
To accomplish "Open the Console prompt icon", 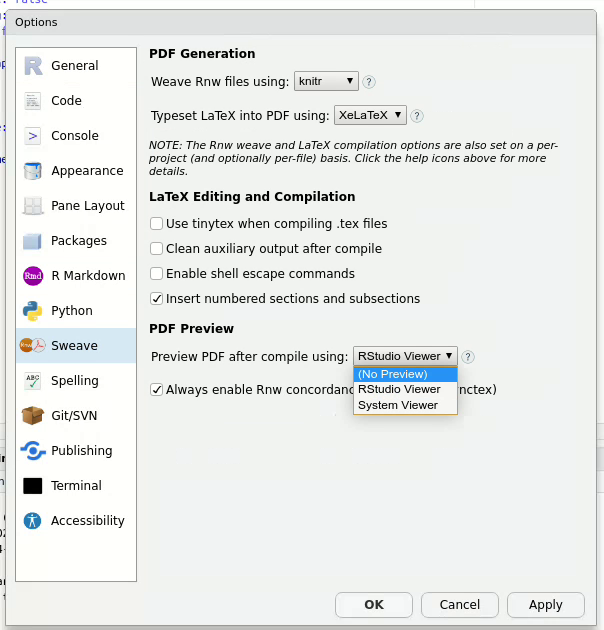I will click(x=33, y=136).
